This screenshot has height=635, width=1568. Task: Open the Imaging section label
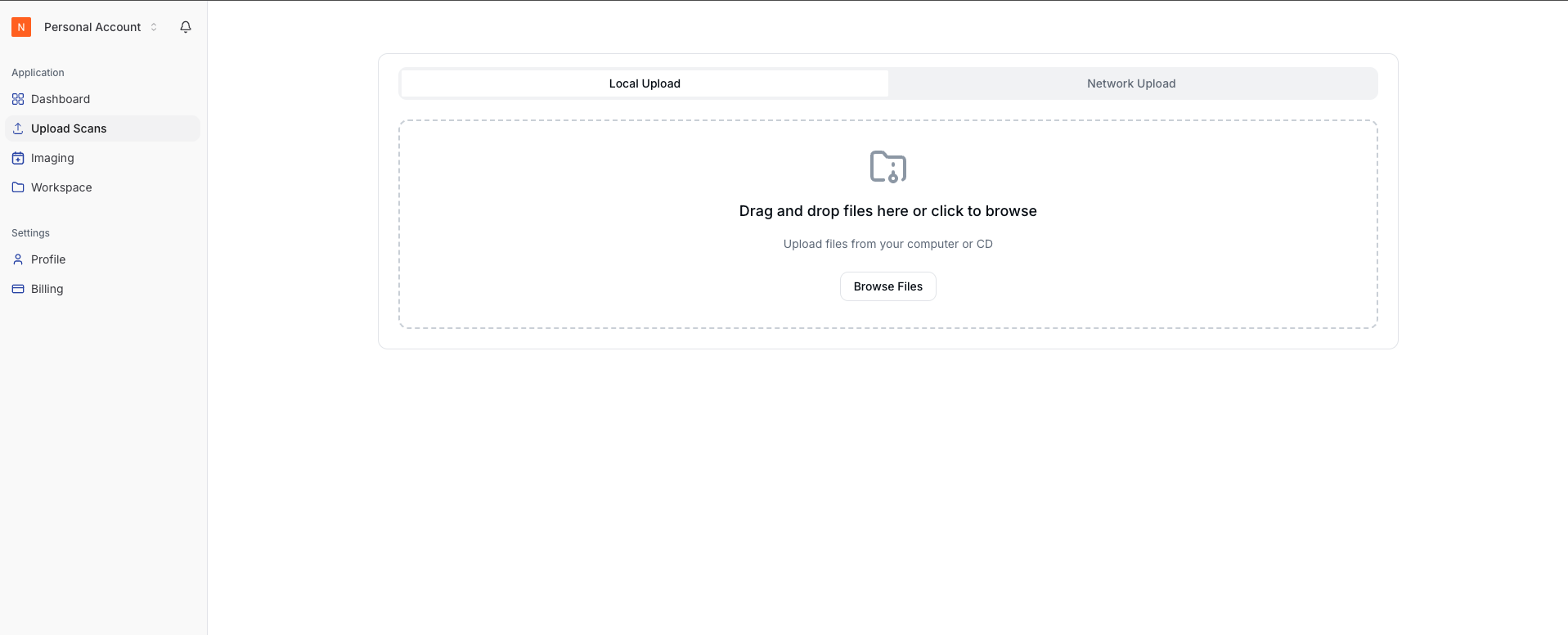tap(52, 158)
